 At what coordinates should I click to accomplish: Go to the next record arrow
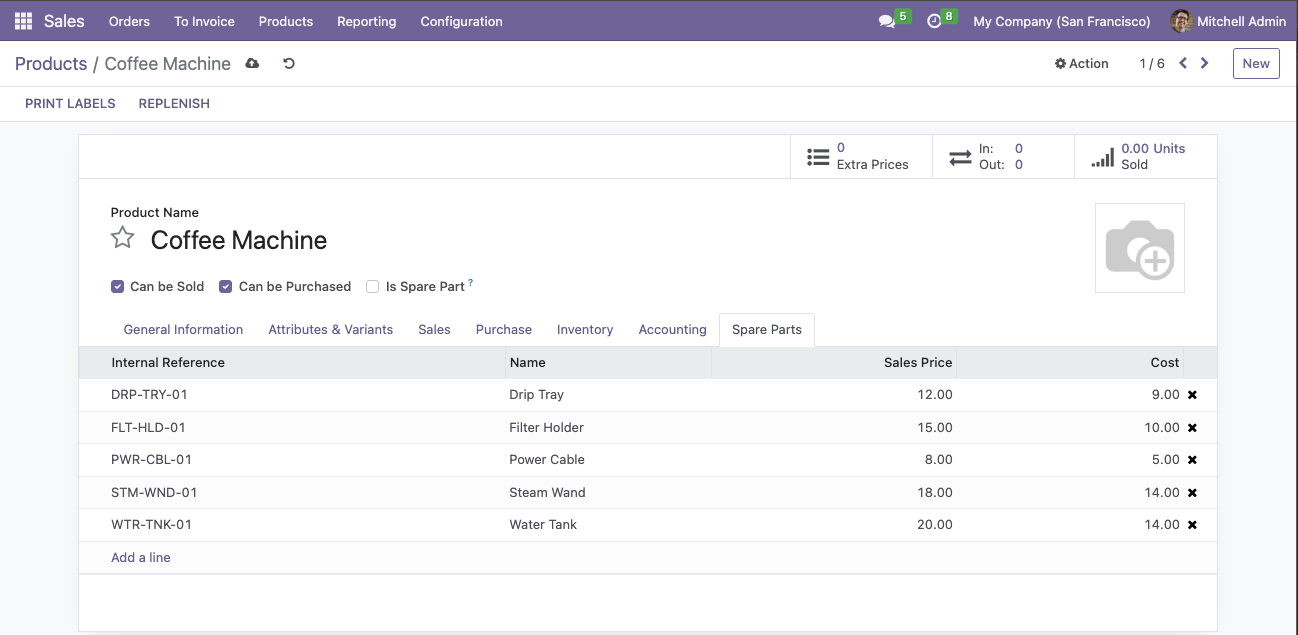pyautogui.click(x=1205, y=63)
